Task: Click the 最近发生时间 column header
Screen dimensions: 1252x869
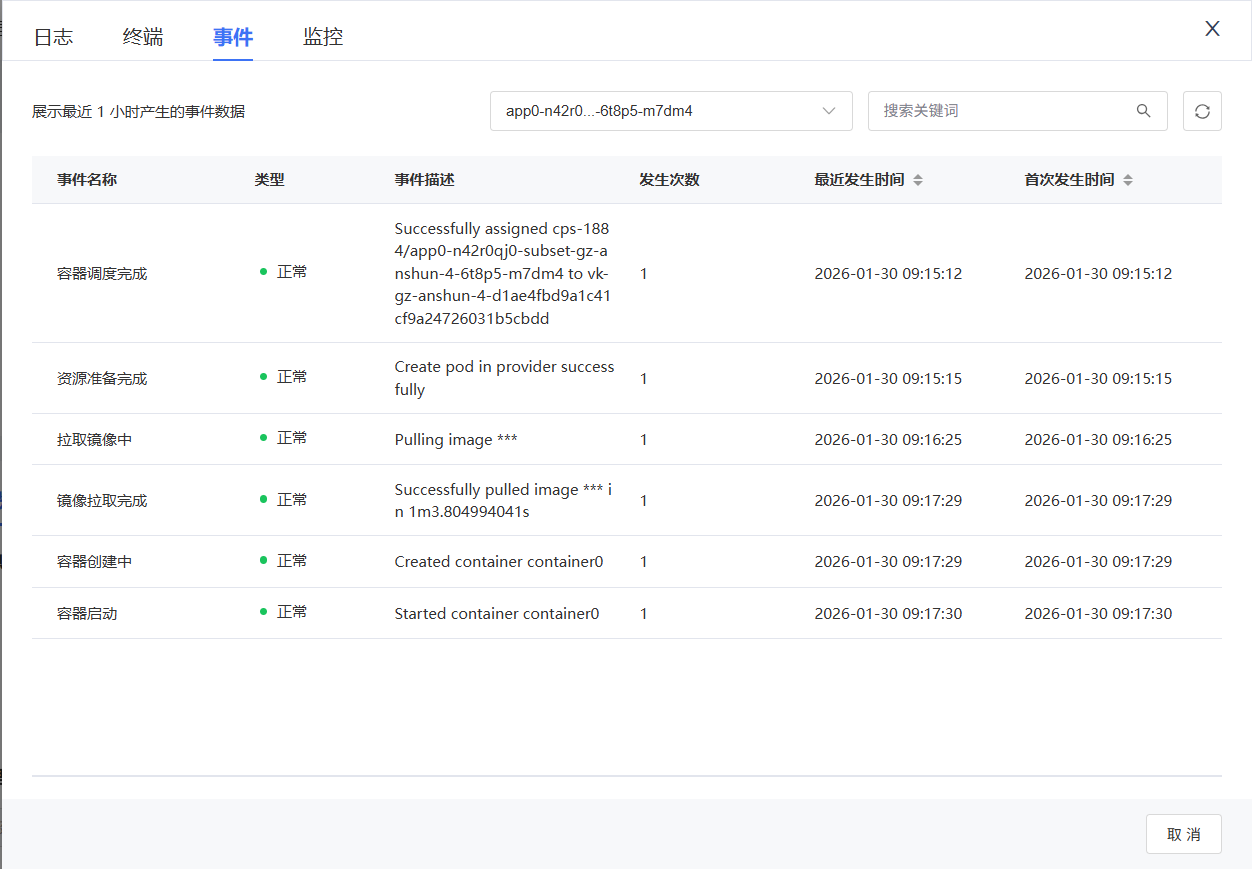Action: 859,180
